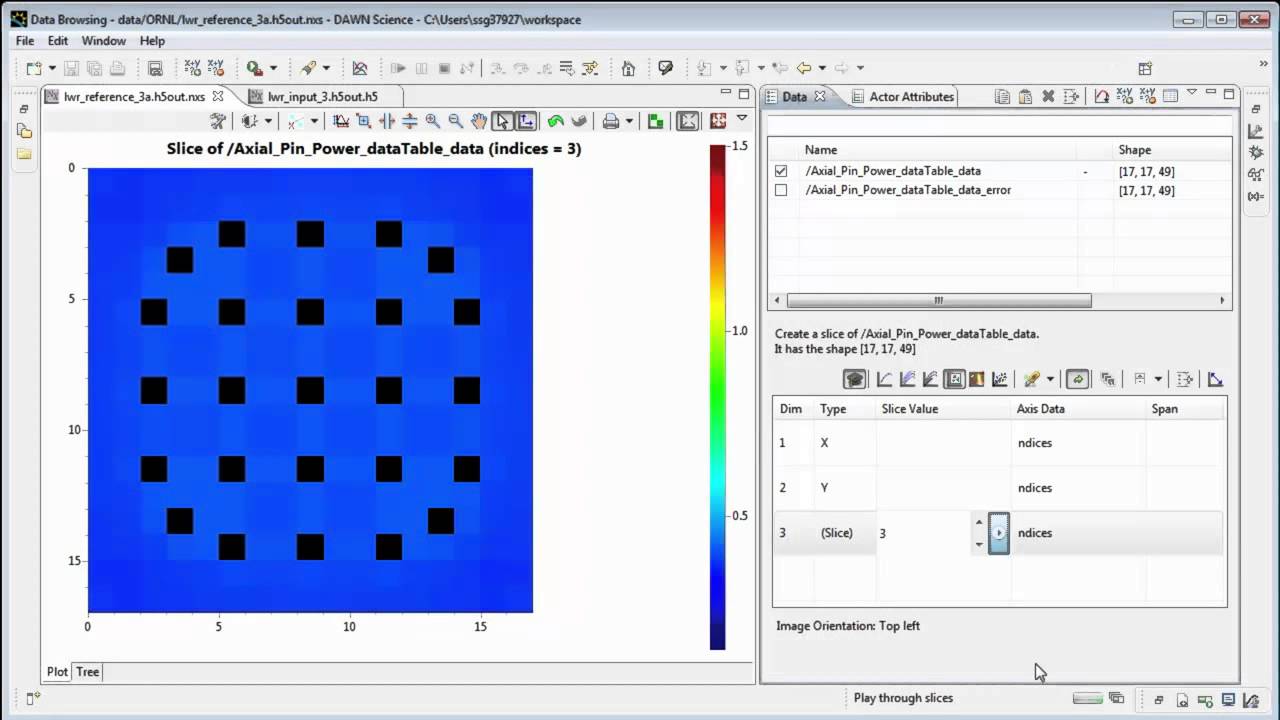Click the scatter plot icon in slice toolbar
Viewport: 1280px width, 720px height.
coord(999,379)
